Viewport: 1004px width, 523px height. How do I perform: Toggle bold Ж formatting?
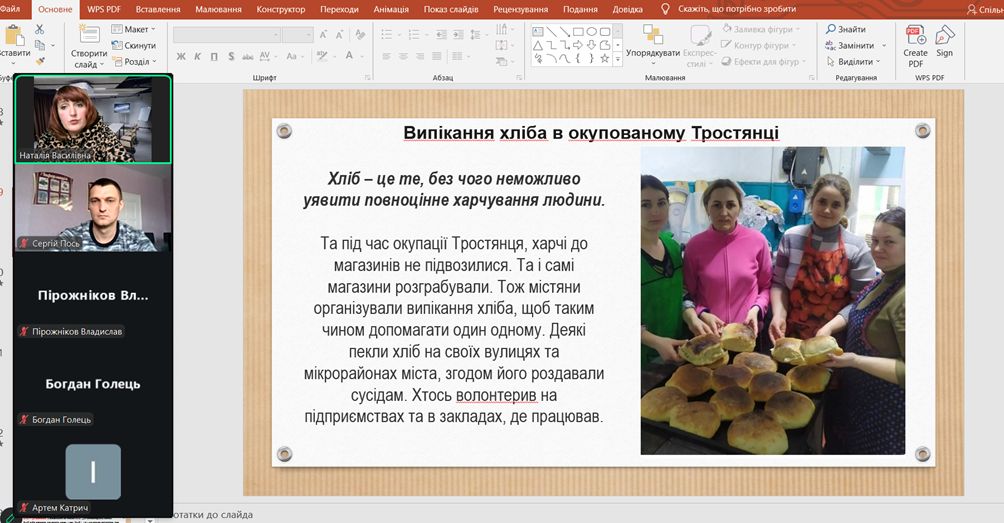[x=182, y=57]
